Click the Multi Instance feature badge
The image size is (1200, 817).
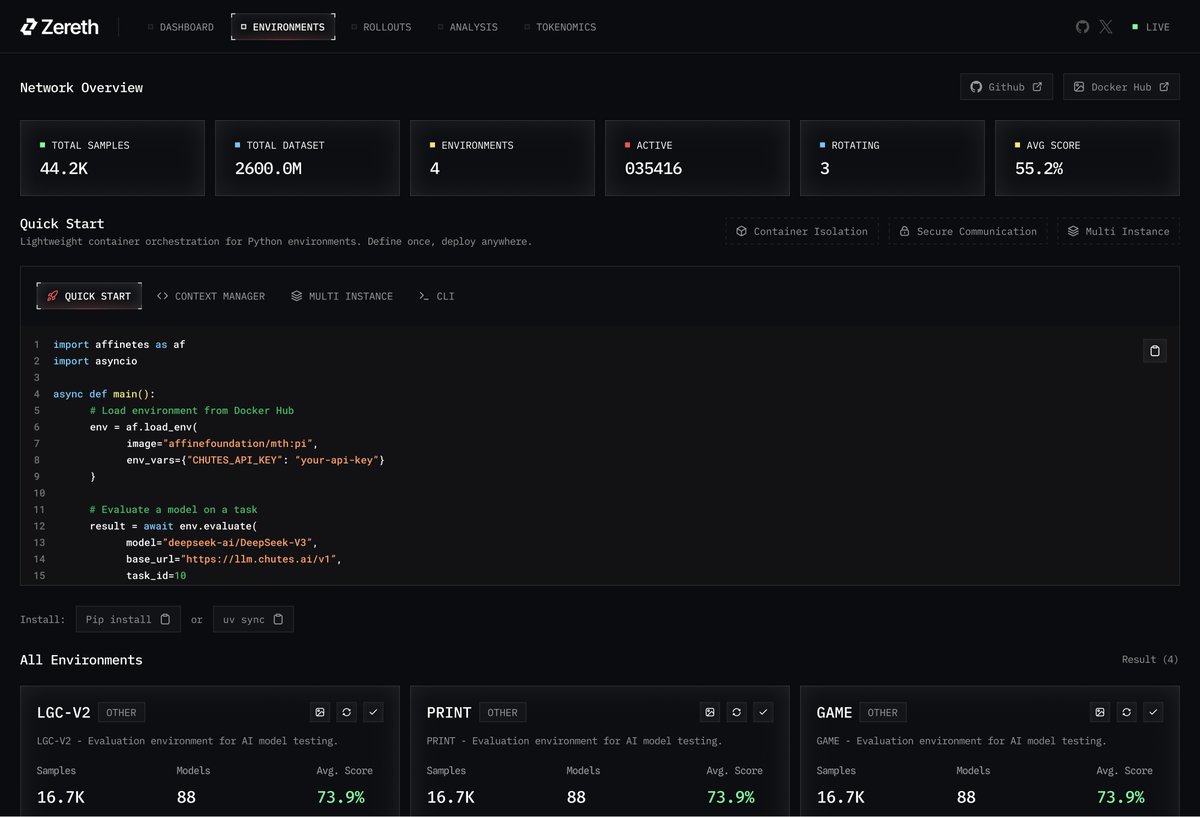(x=1118, y=231)
